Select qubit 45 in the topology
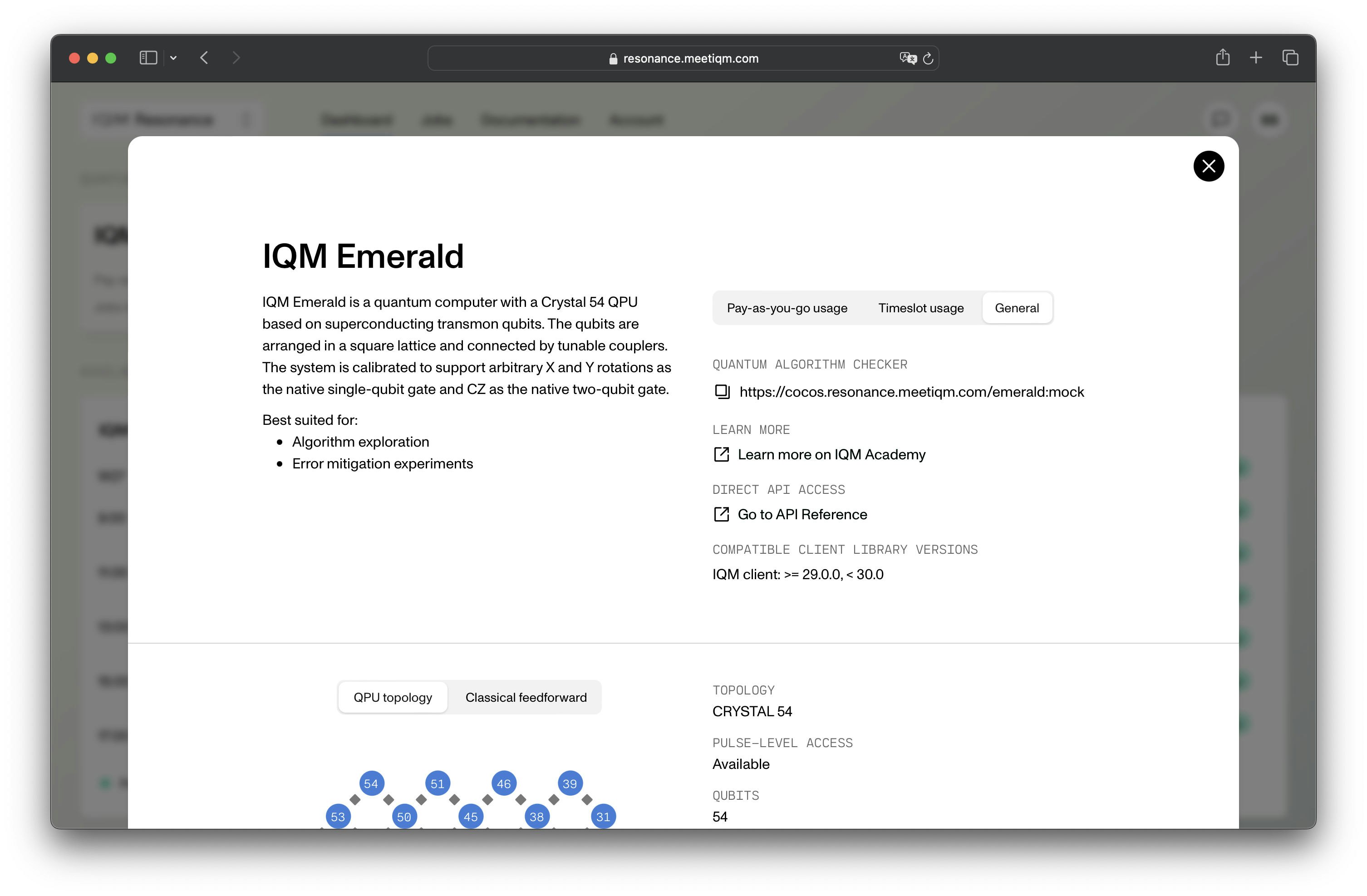This screenshot has height=896, width=1367. 471,816
